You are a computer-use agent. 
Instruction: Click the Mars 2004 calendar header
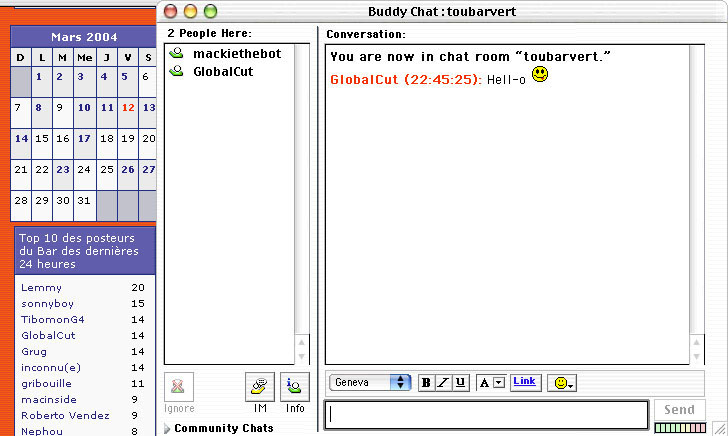coord(84,37)
